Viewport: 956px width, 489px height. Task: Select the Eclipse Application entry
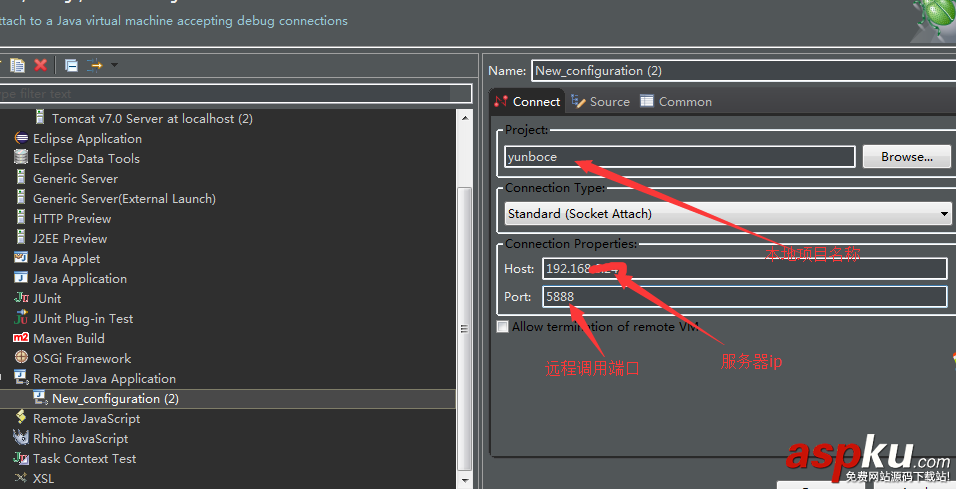click(x=87, y=138)
